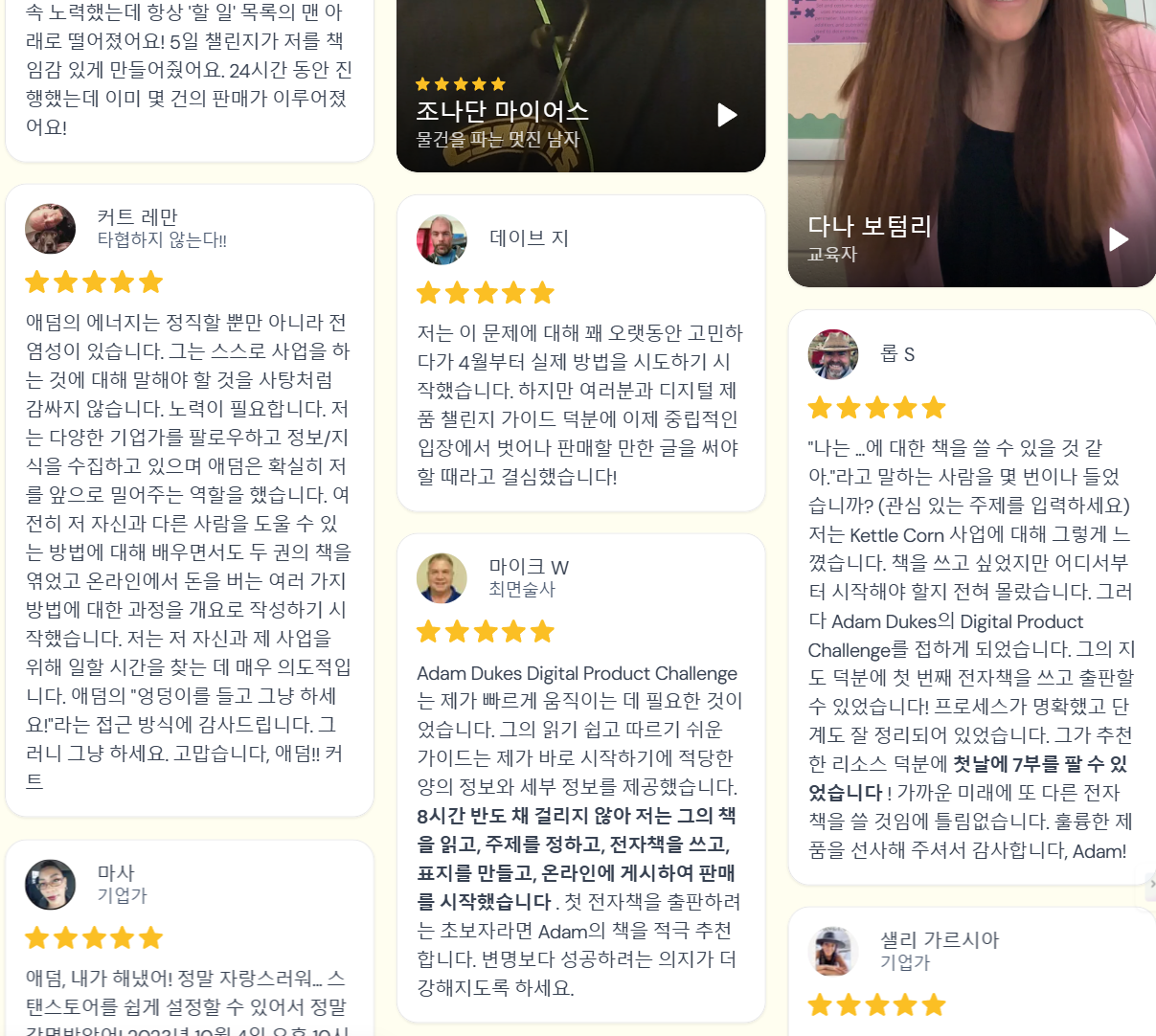Click bold text 첫날에 7부를 팔 수 있었습니다
Viewport: 1156px width, 1036px height.
point(967,778)
